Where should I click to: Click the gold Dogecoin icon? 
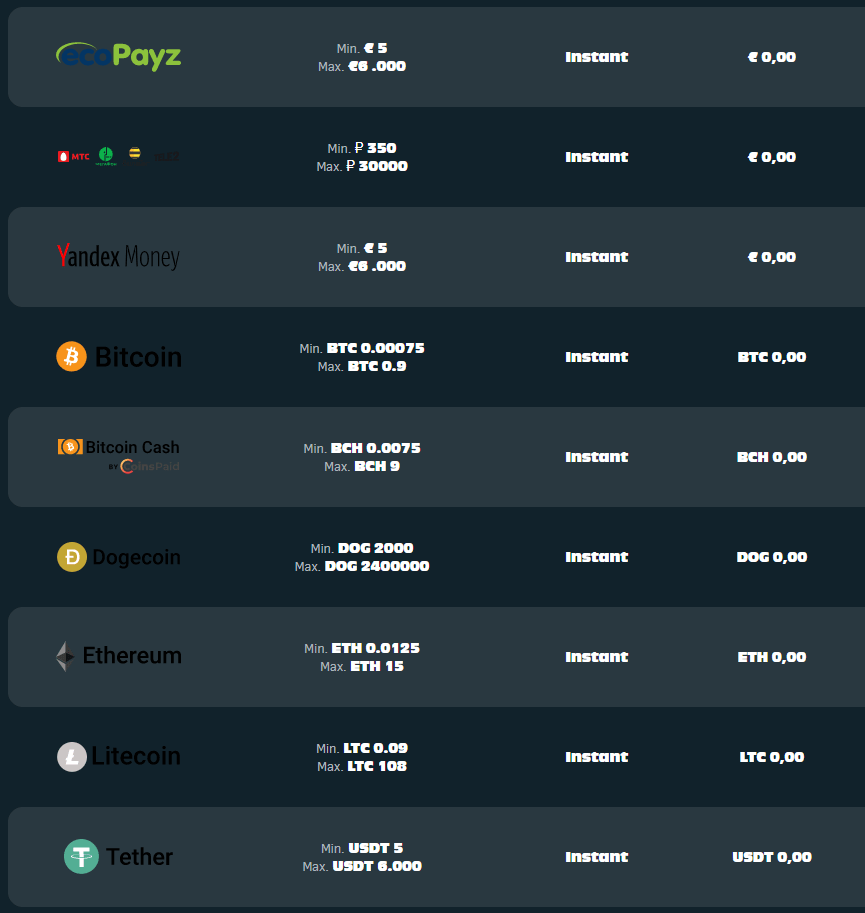[72, 557]
